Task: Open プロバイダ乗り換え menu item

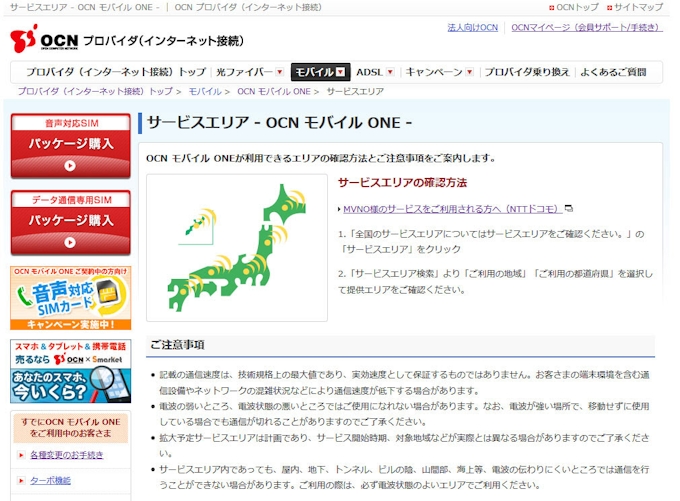Action: tap(527, 72)
